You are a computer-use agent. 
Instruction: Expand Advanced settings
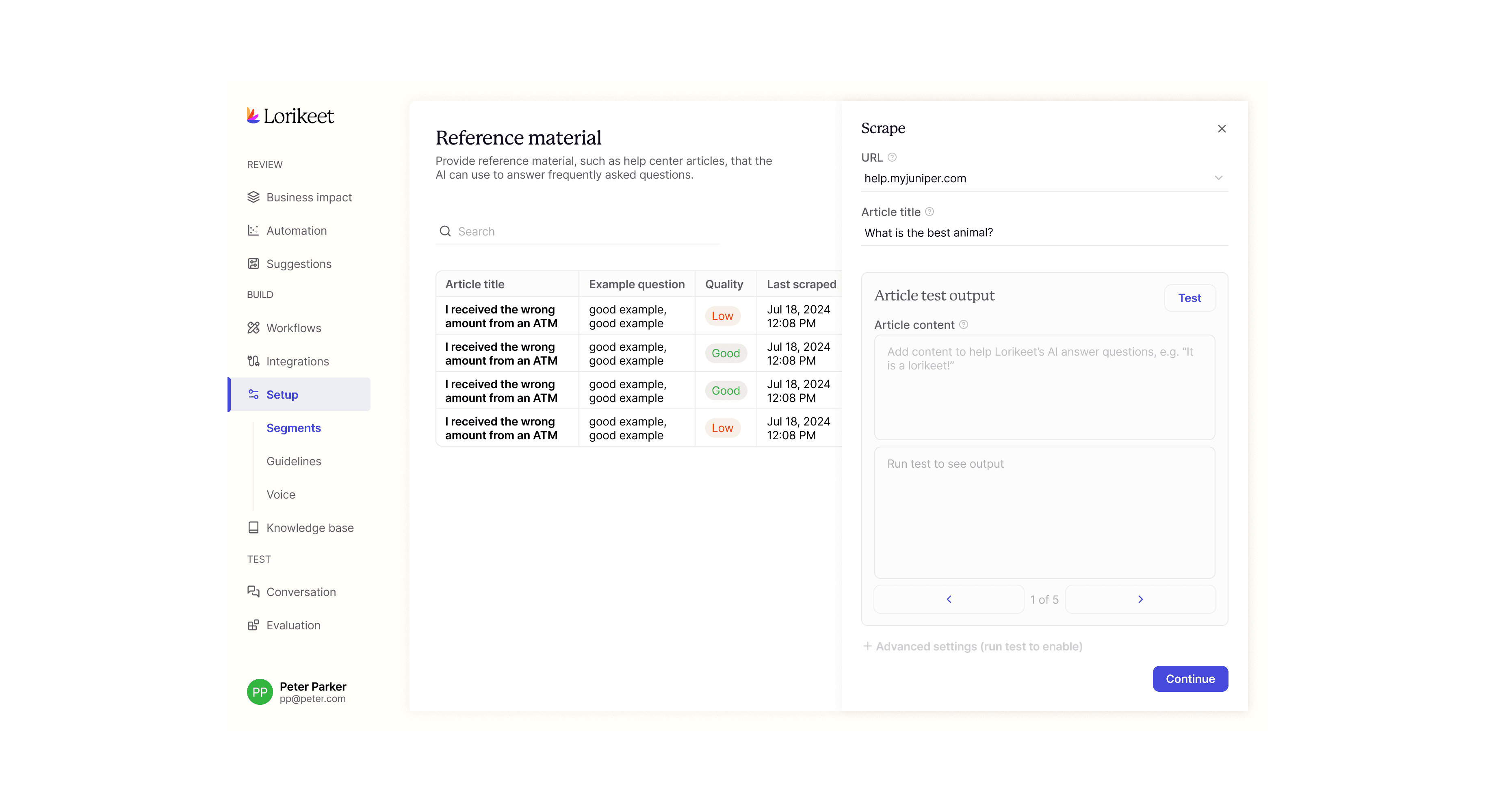973,646
